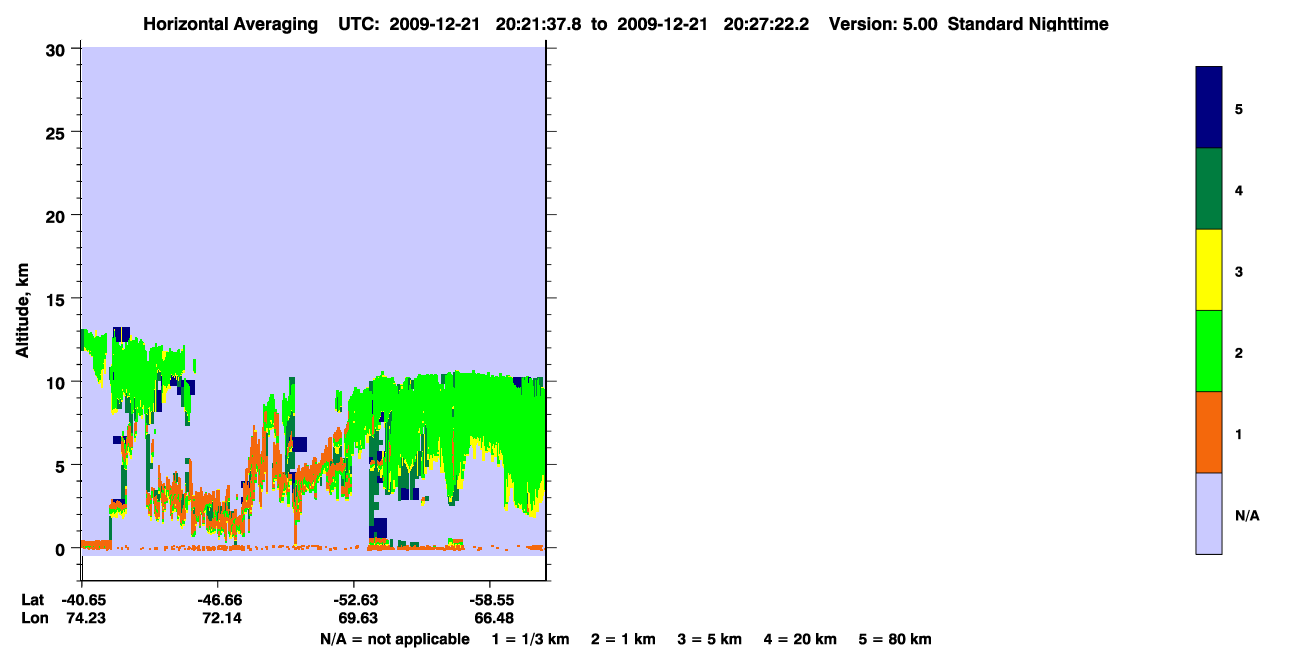The image size is (1300, 667).
Task: Click the dark blue color bar segment labeled 5
Action: (x=1209, y=108)
